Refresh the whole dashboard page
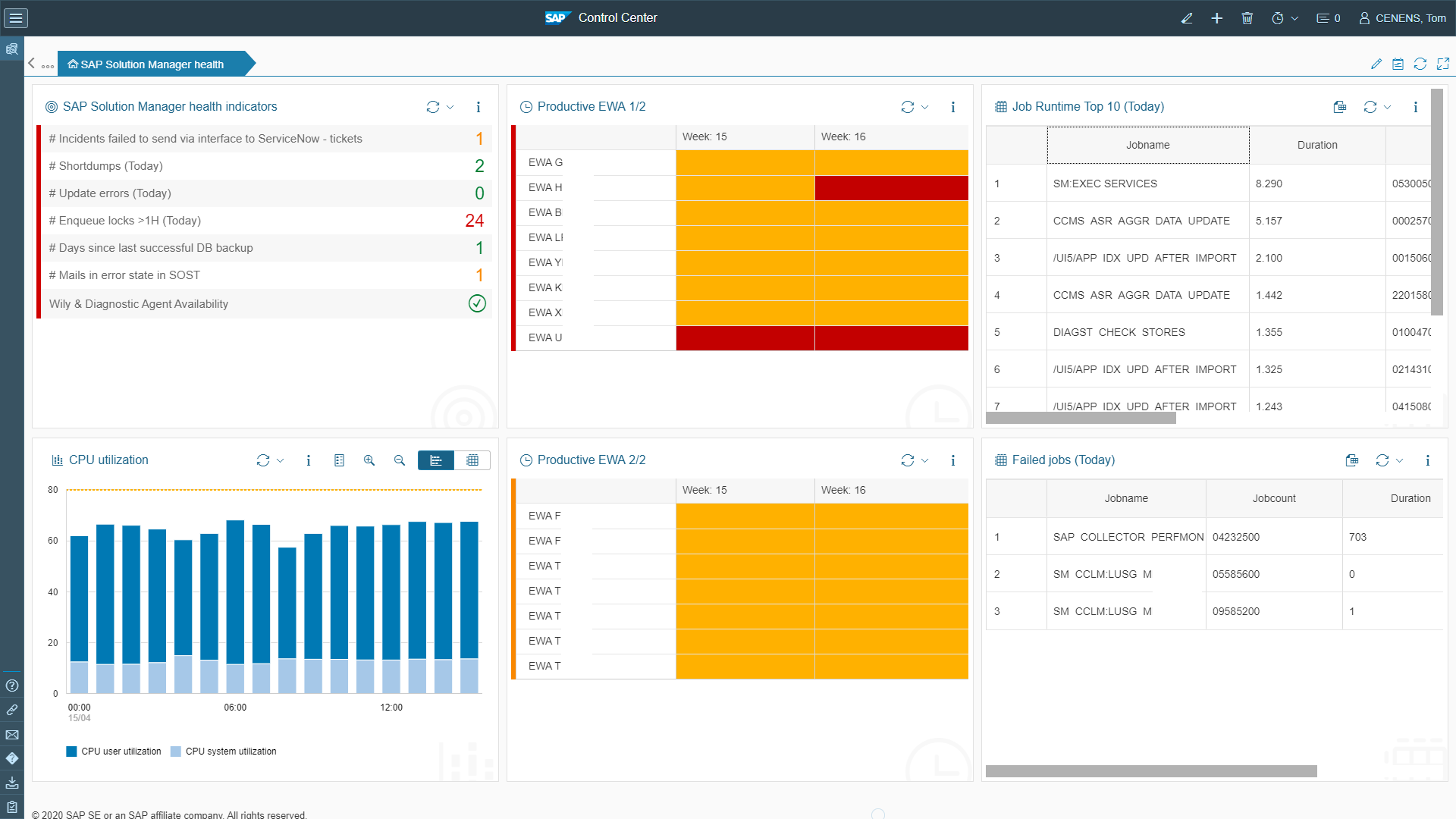This screenshot has height=819, width=1456. tap(1420, 64)
